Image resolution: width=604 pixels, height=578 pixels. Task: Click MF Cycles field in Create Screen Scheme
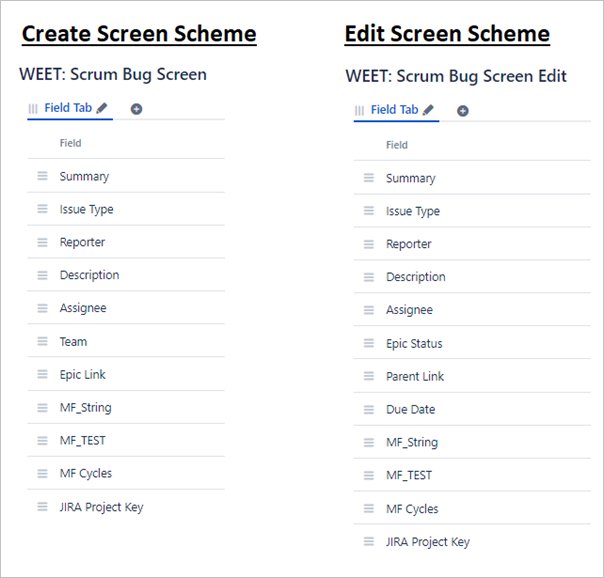point(86,474)
